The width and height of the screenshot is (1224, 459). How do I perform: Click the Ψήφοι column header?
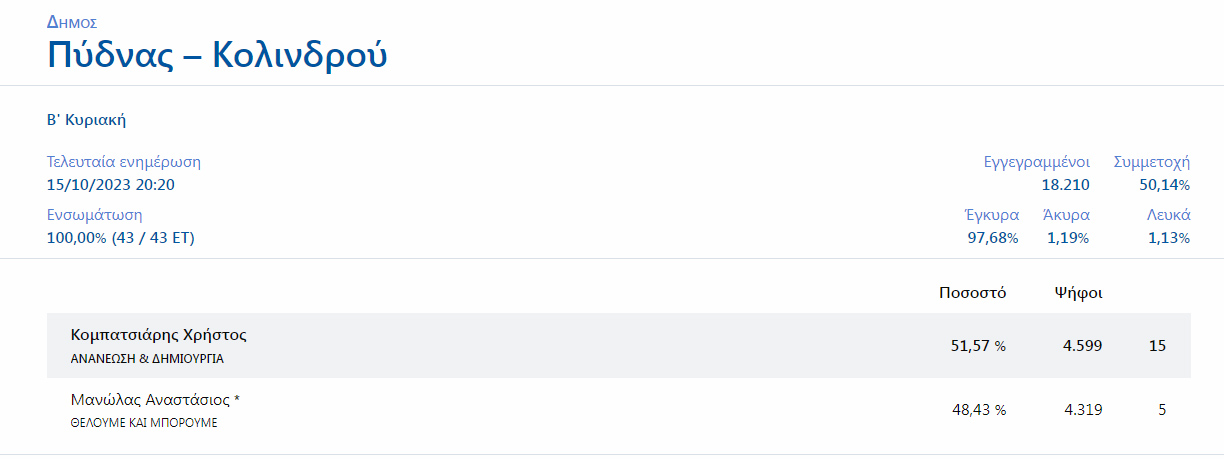click(1079, 293)
